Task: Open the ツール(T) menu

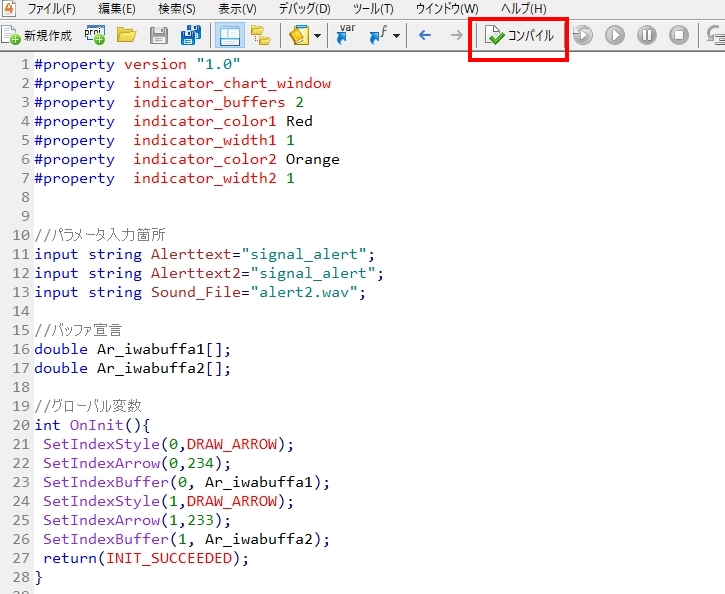Action: point(373,9)
